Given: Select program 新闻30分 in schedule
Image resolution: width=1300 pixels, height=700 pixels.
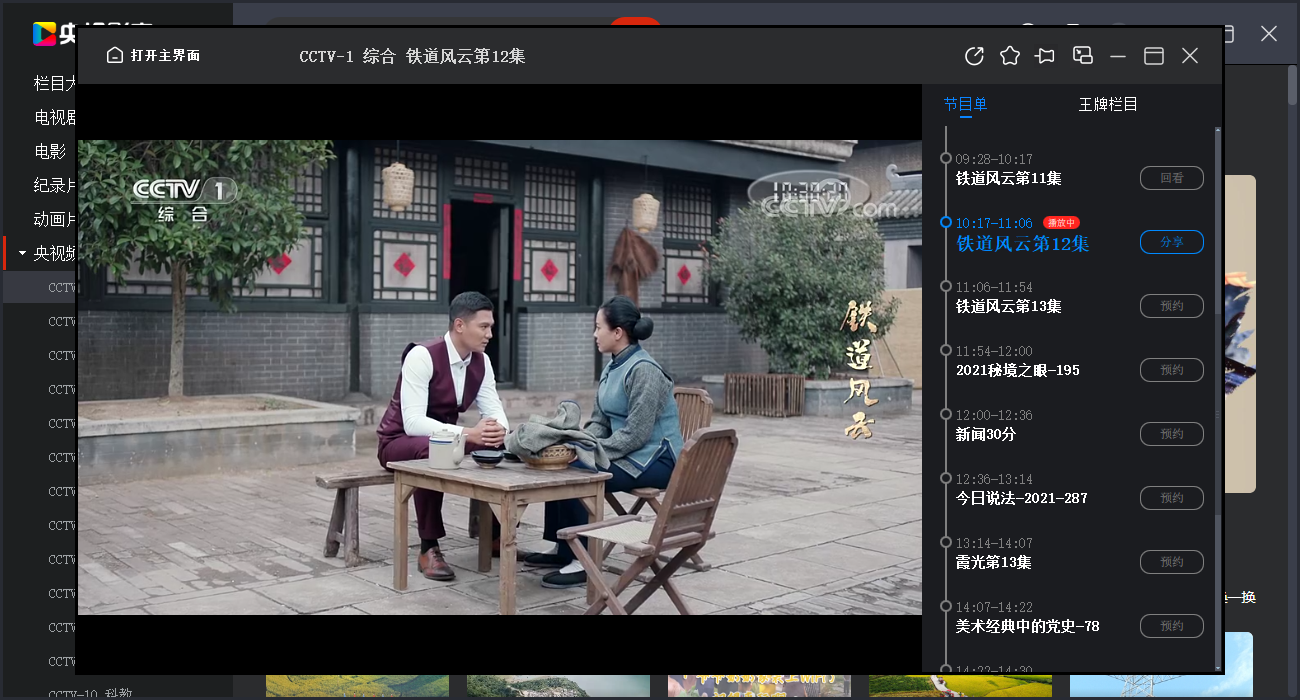Looking at the screenshot, I should coord(986,435).
